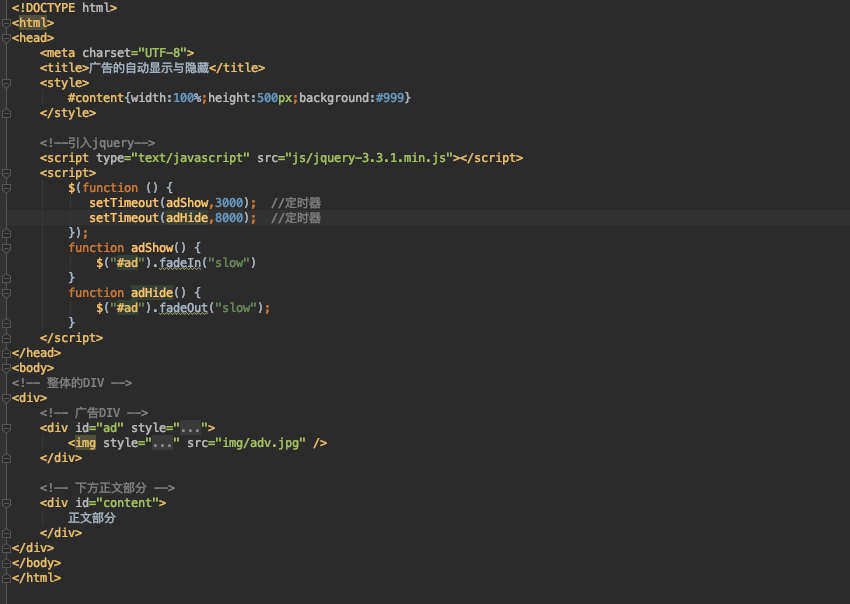The width and height of the screenshot is (850, 604).
Task: Click the 定时器 comment after 3000
Action: pos(296,203)
